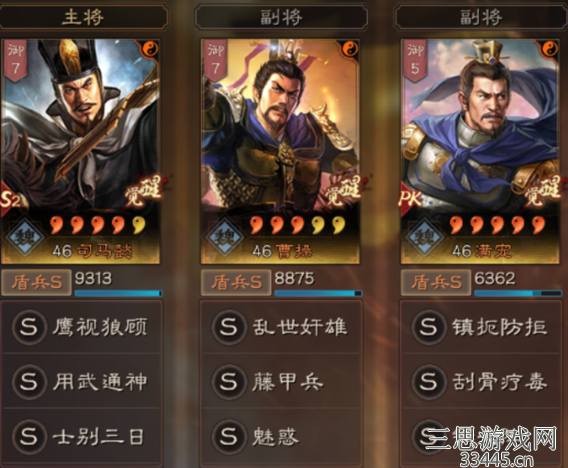
Task: Tap the yin-yang icon on 满宠 card
Action: (549, 49)
